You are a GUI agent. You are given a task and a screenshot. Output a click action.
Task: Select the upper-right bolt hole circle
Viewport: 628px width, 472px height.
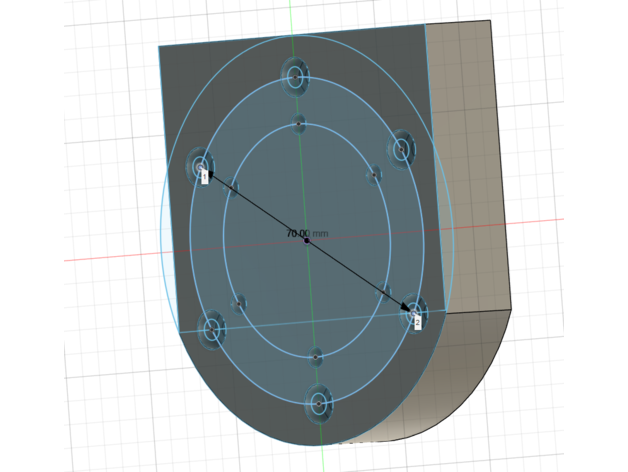click(x=401, y=149)
